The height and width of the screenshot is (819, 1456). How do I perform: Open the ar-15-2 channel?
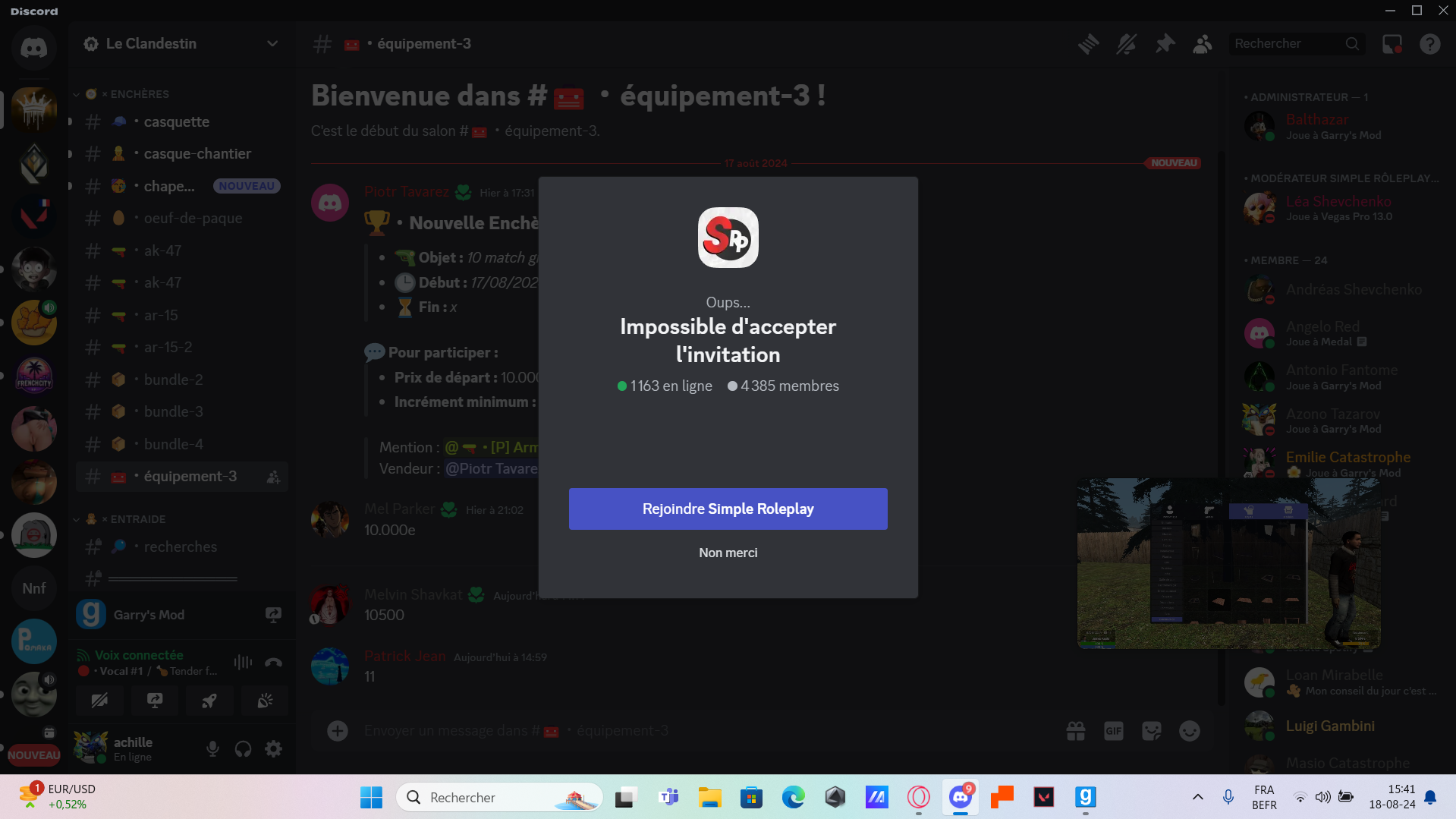tap(182, 347)
